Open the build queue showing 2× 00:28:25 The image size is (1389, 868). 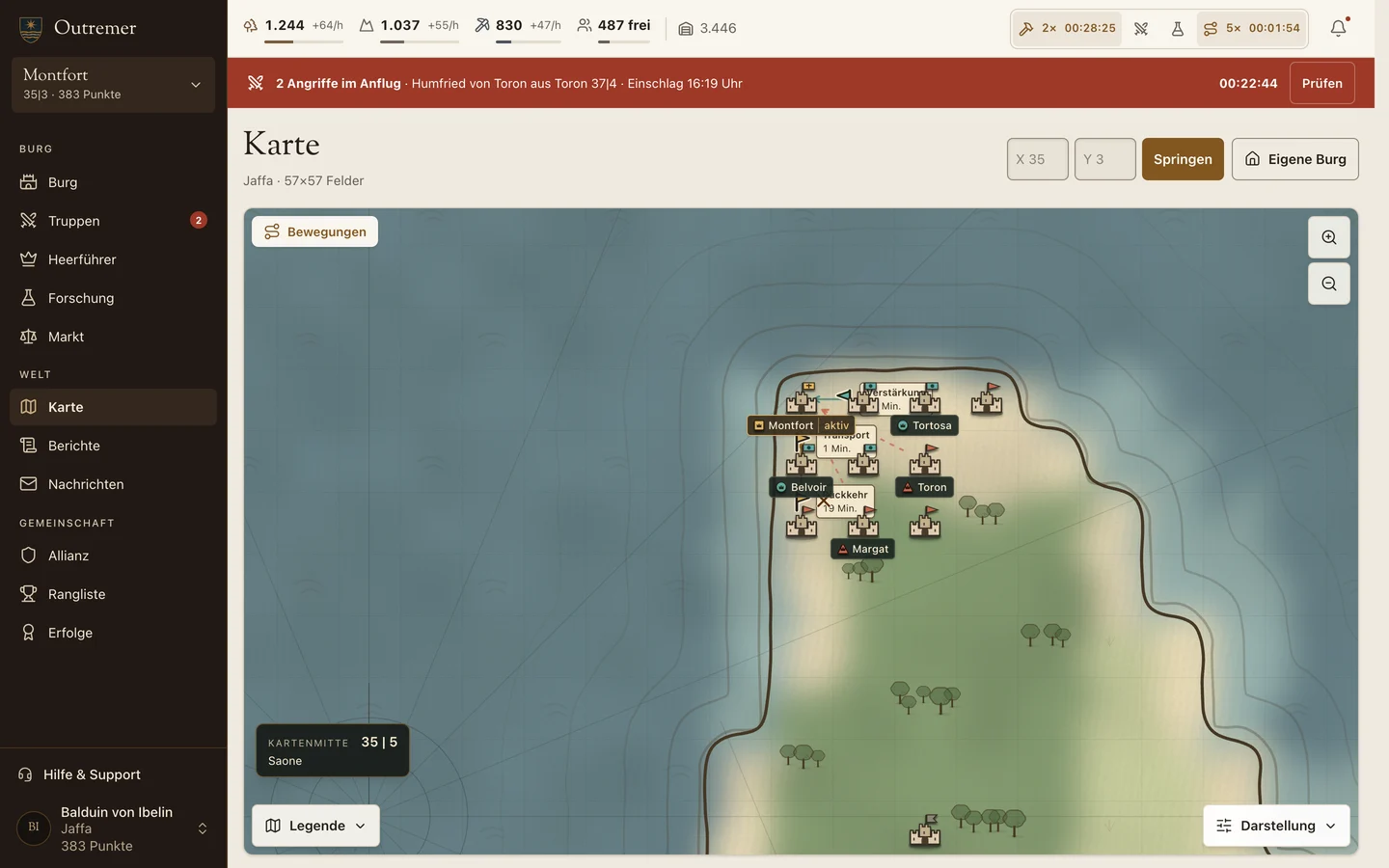click(1068, 29)
